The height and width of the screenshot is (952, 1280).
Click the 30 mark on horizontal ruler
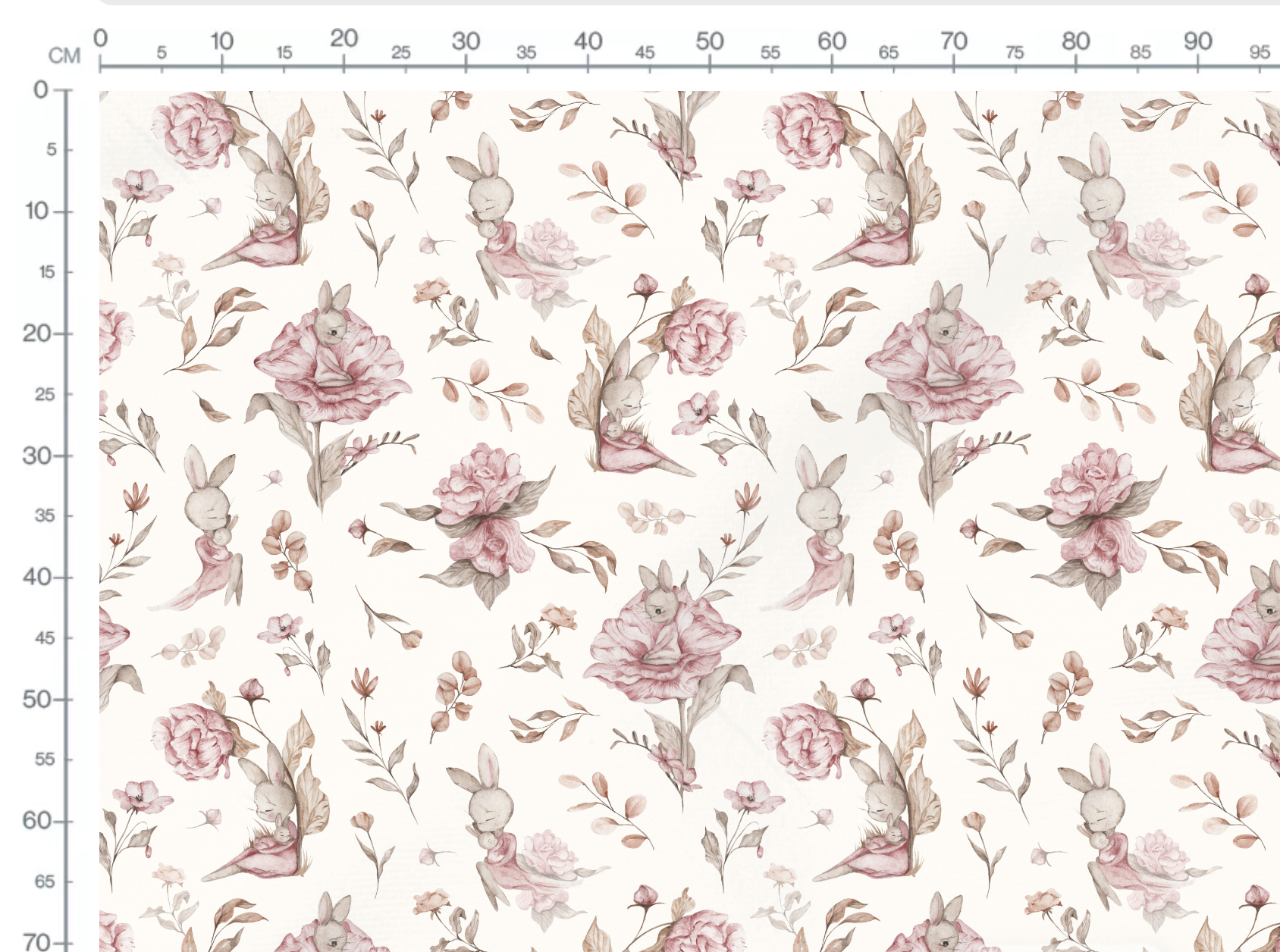coord(466,41)
